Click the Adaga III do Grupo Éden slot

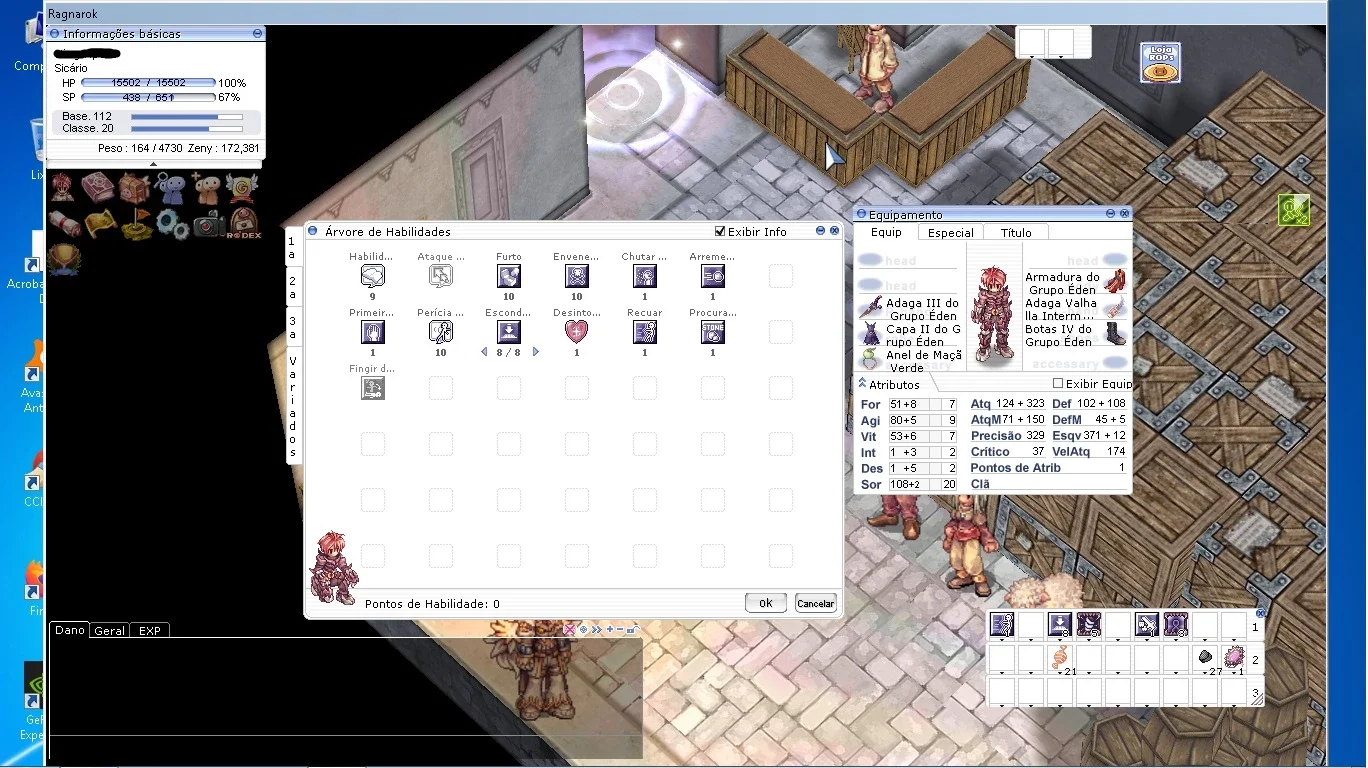[910, 309]
